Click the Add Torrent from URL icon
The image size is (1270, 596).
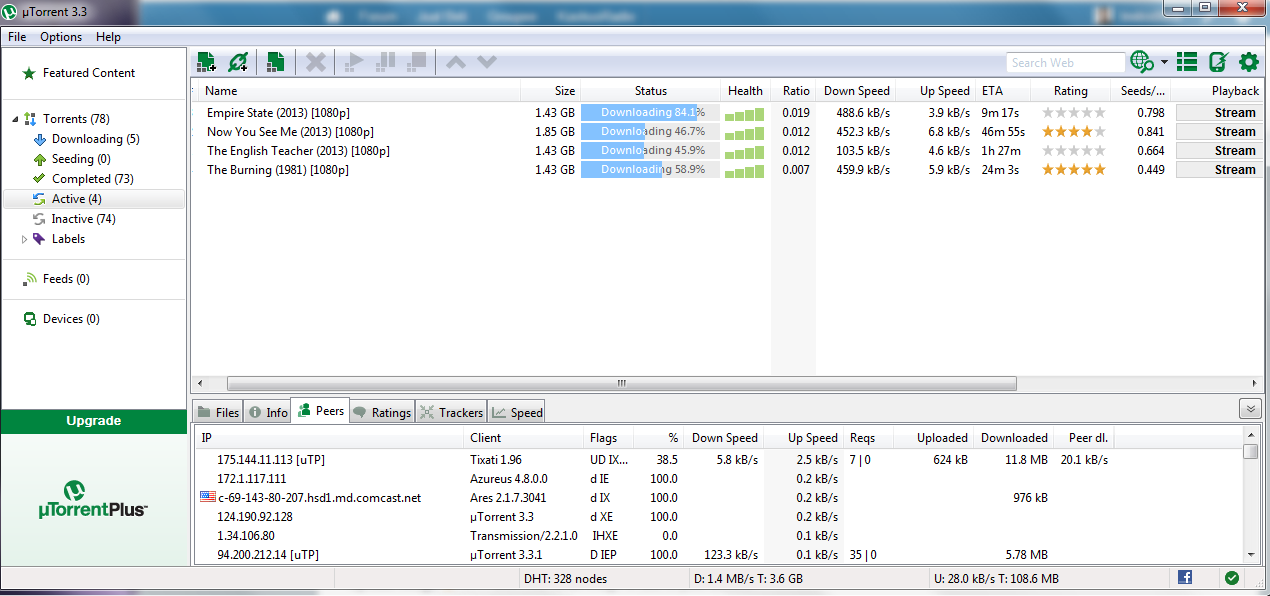(x=238, y=62)
